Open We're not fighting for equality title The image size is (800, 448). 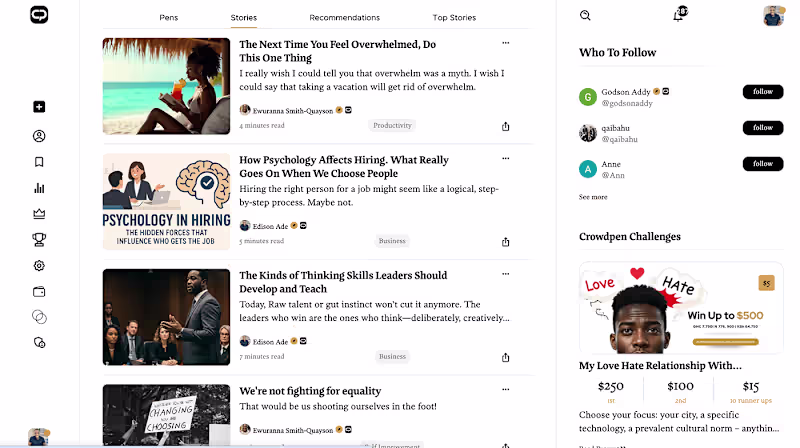[x=310, y=391]
